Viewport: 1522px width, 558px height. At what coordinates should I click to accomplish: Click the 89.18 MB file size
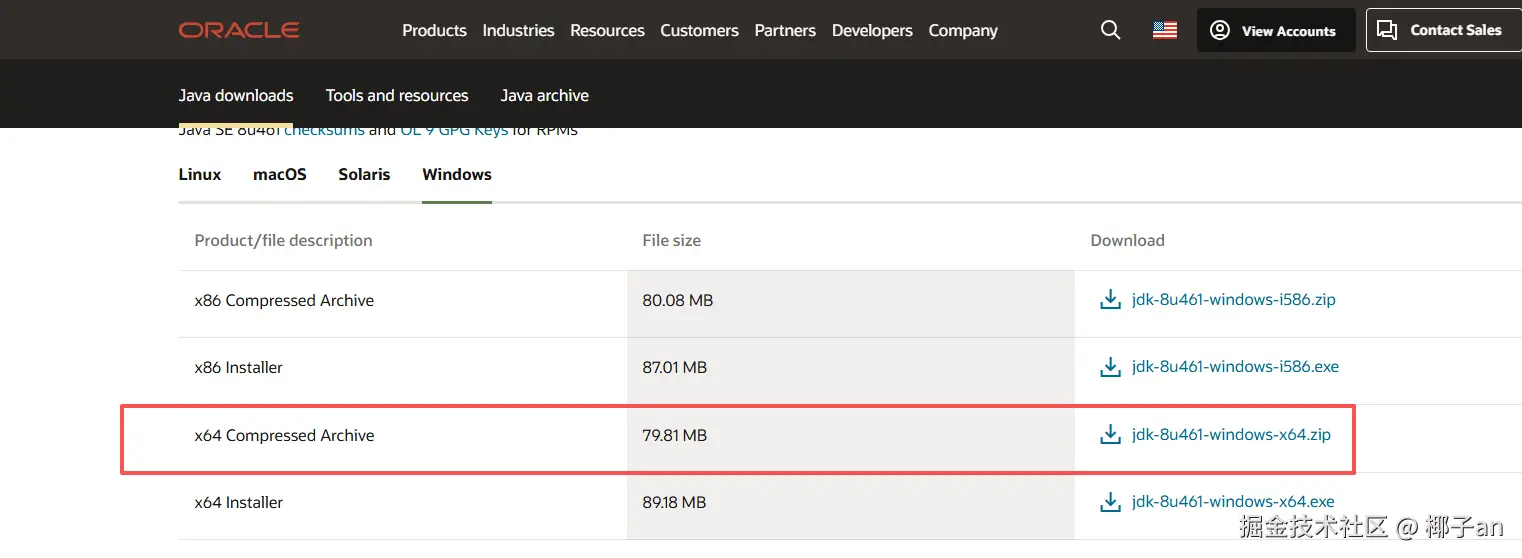point(674,502)
